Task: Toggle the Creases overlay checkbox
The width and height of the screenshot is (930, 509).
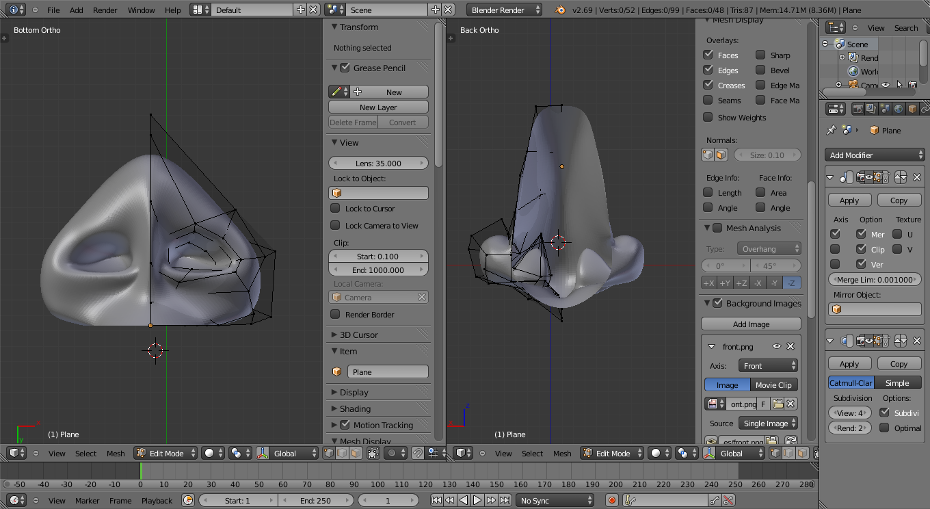Action: point(708,85)
